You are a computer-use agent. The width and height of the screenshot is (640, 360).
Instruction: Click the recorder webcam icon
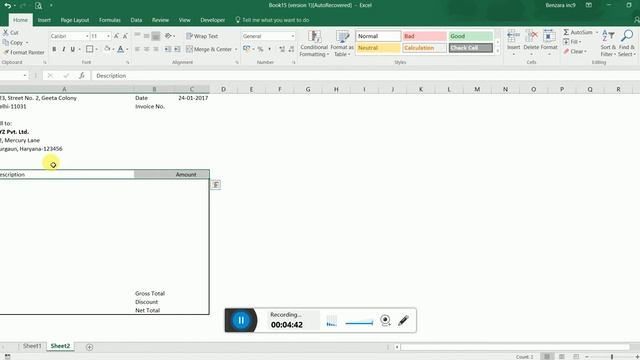pyautogui.click(x=385, y=320)
